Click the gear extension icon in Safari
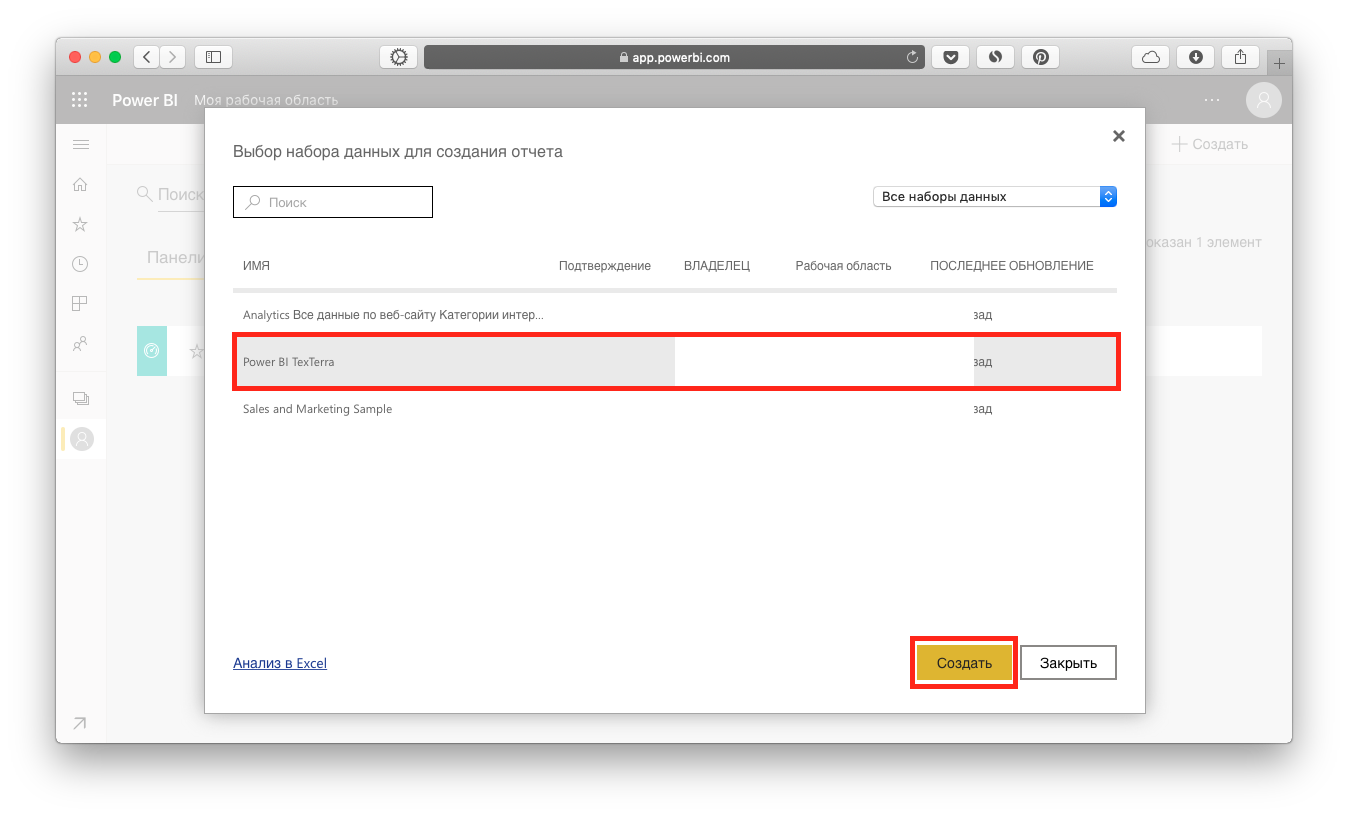Screen dimensions: 1348x817 coord(399,57)
